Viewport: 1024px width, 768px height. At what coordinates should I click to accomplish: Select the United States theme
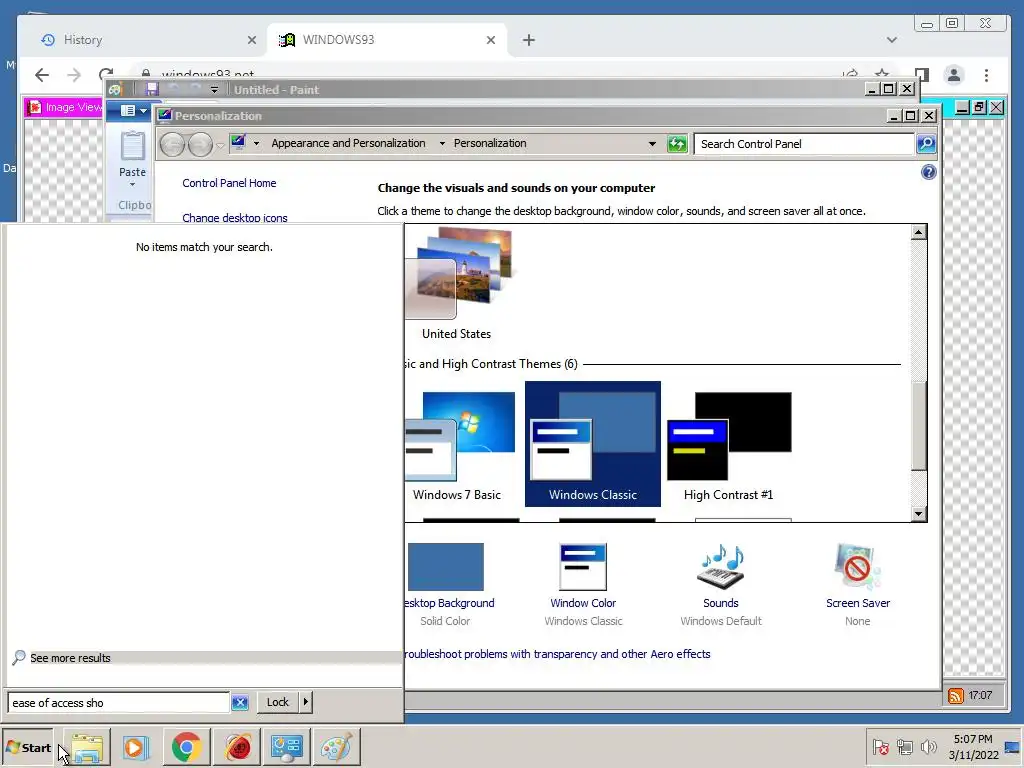(456, 283)
